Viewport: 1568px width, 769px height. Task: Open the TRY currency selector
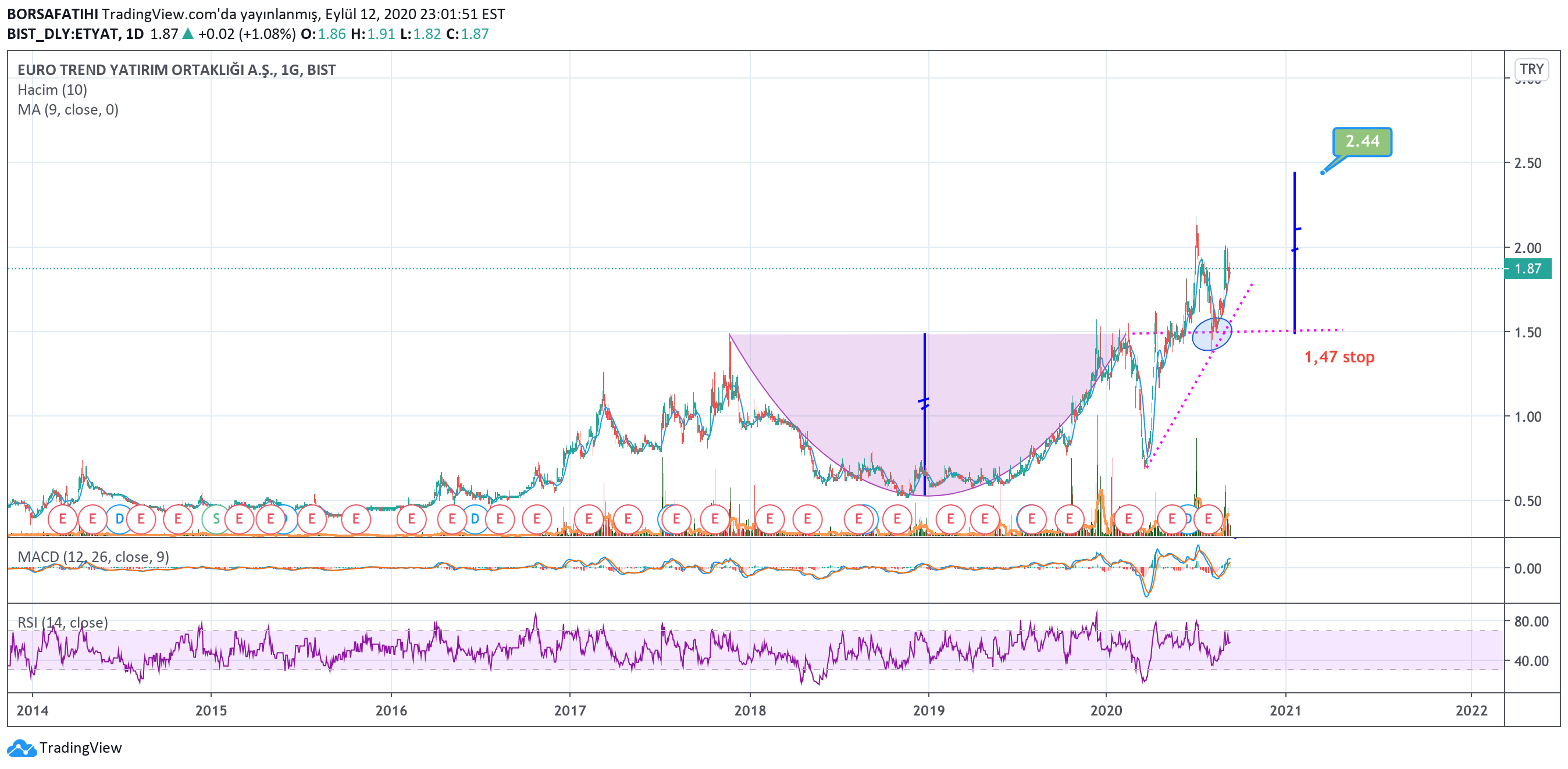point(1531,69)
